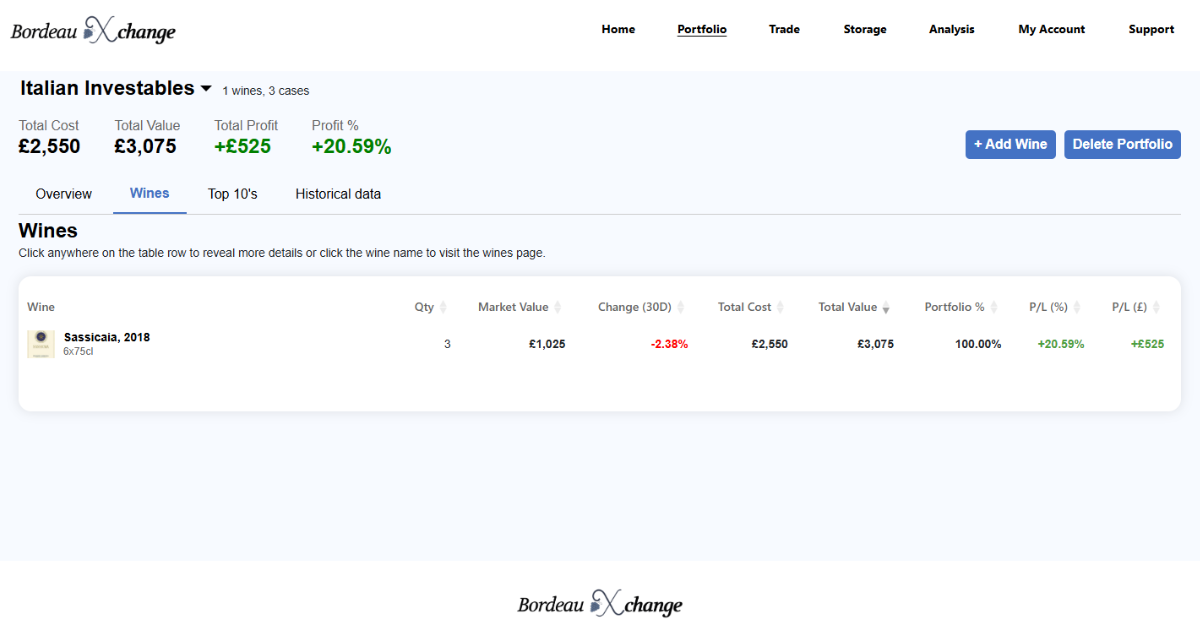Sort by P/L (%) arrows icon
The image size is (1200, 630).
click(x=1078, y=307)
